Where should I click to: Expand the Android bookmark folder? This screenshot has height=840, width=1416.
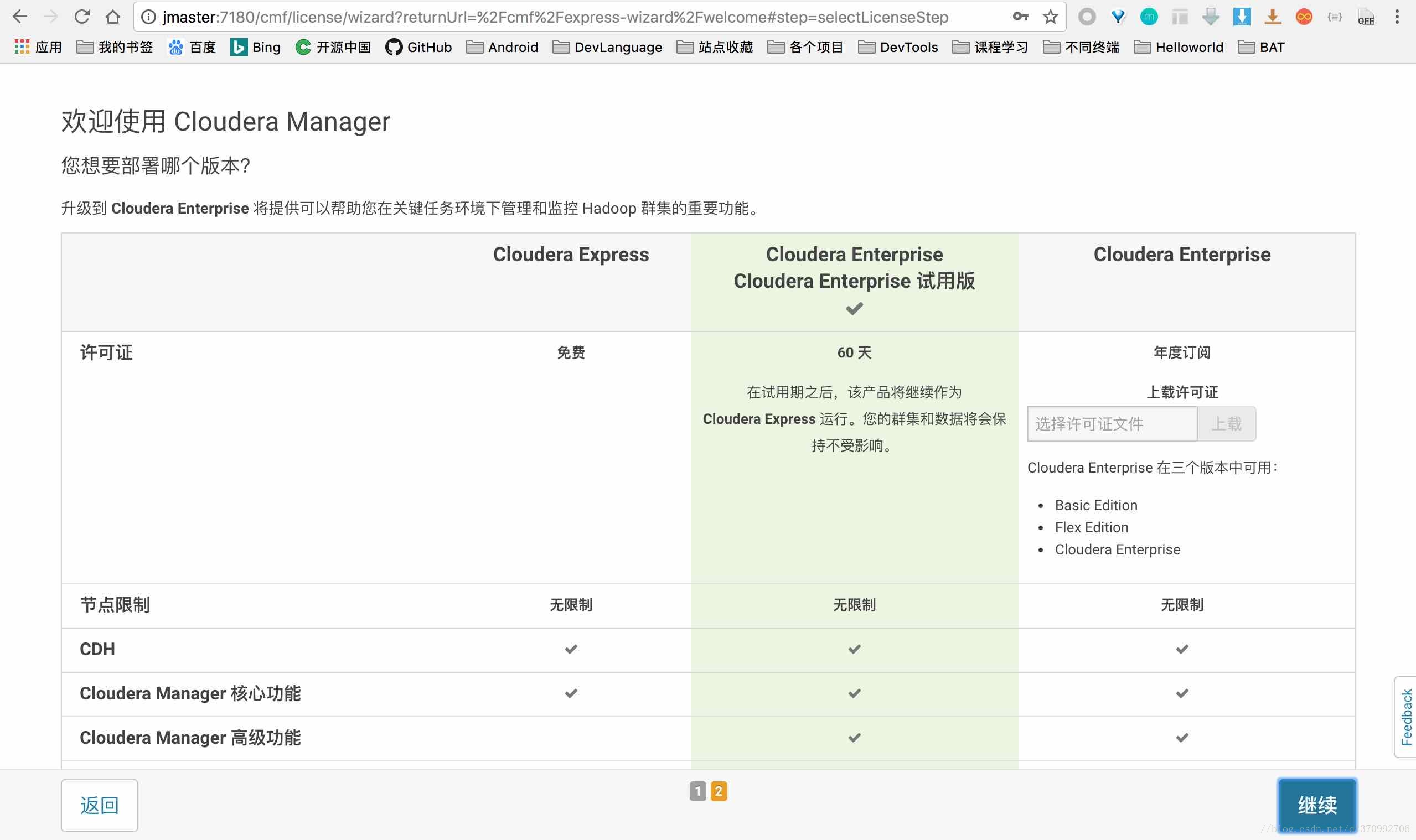click(502, 47)
